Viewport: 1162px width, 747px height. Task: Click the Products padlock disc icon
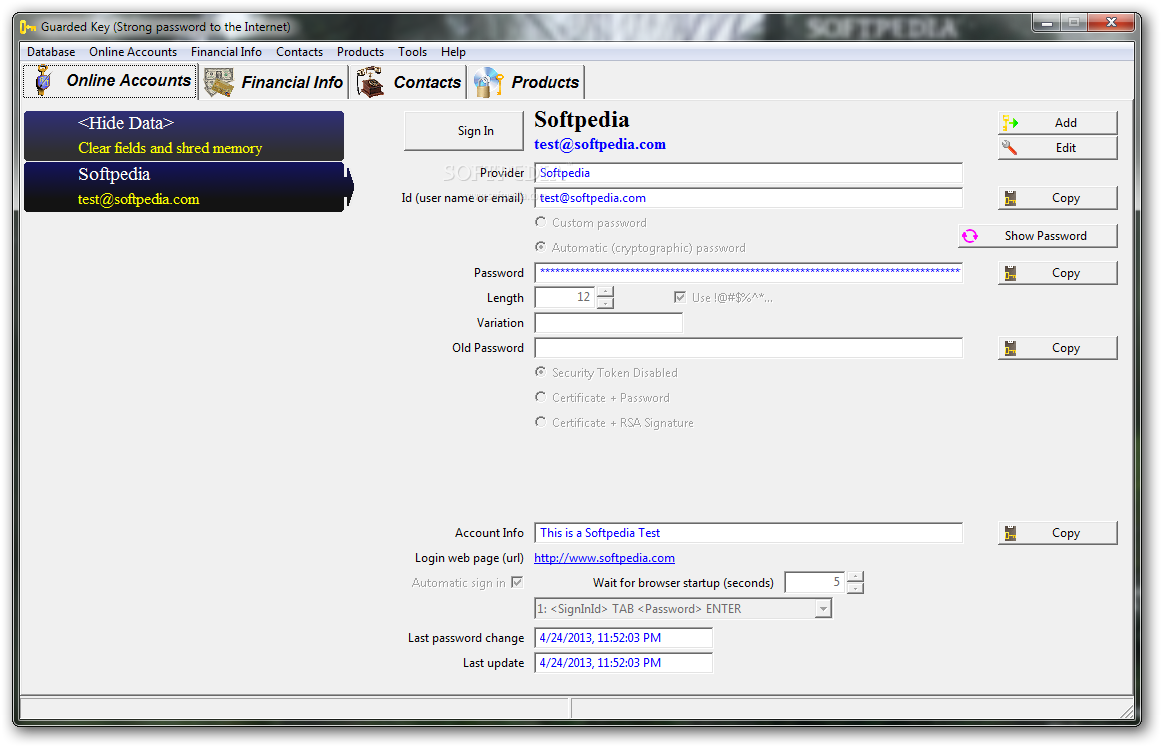488,82
